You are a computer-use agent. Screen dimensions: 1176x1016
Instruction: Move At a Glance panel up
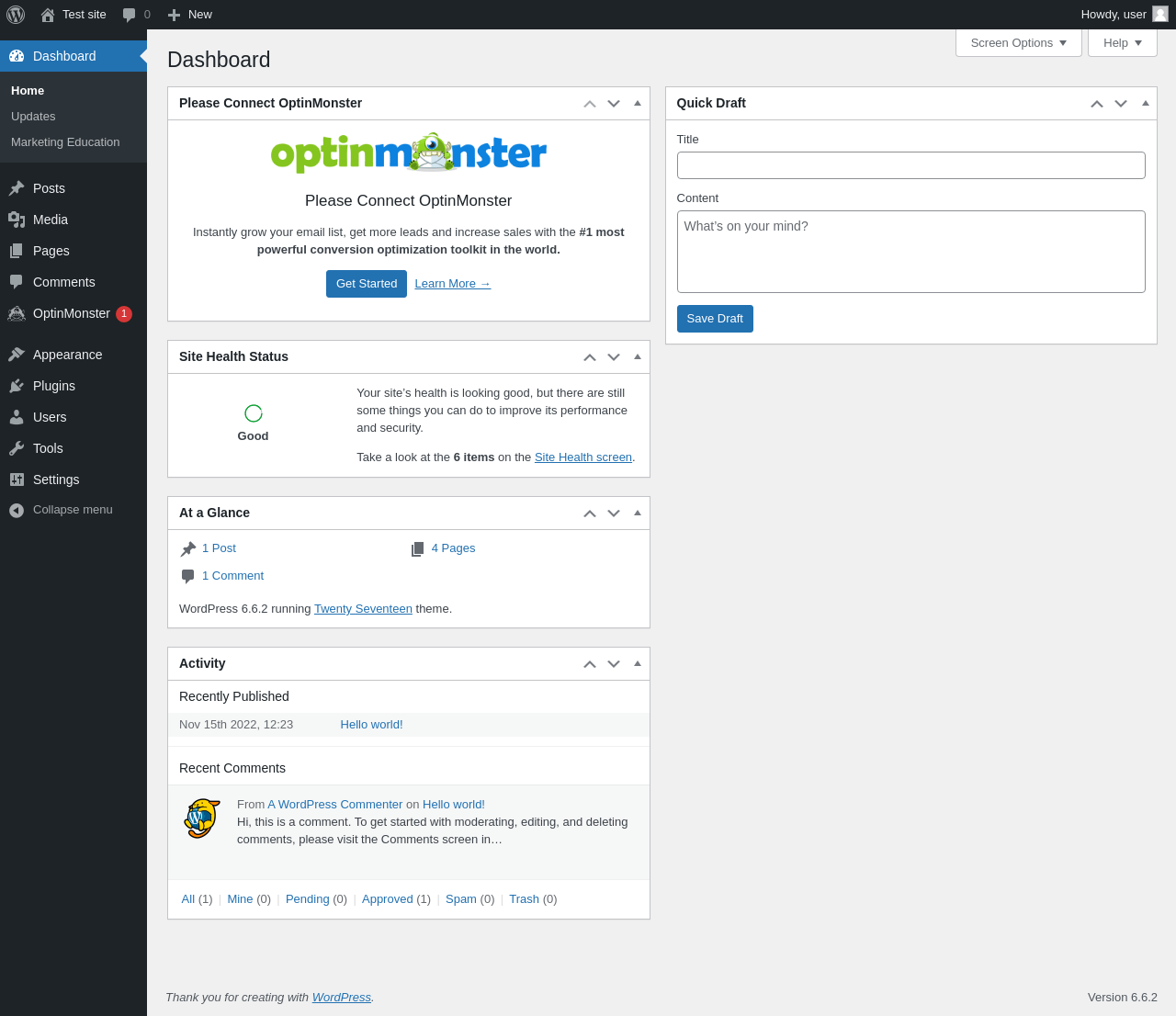[590, 514]
